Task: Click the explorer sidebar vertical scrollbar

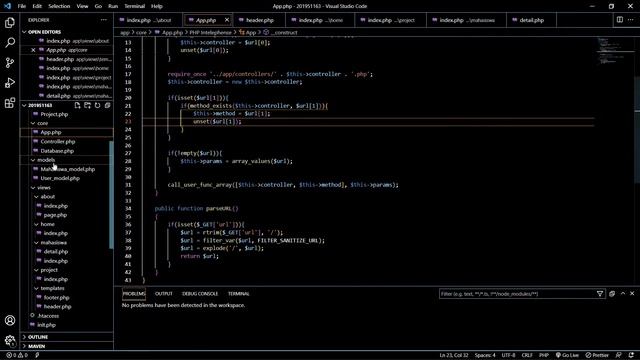Action: [111, 194]
